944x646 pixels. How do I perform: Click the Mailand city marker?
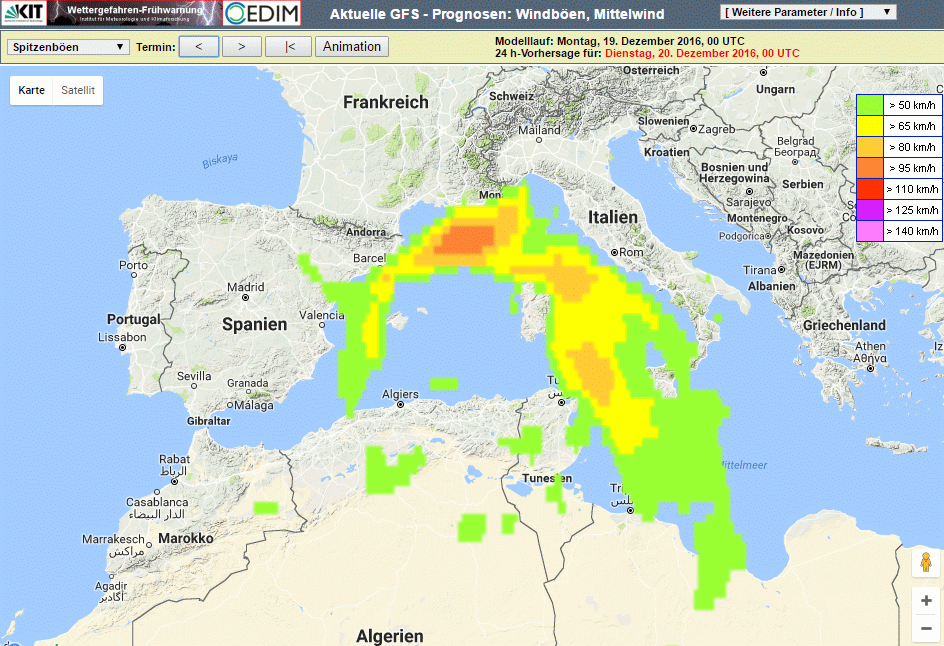pyautogui.click(x=539, y=140)
